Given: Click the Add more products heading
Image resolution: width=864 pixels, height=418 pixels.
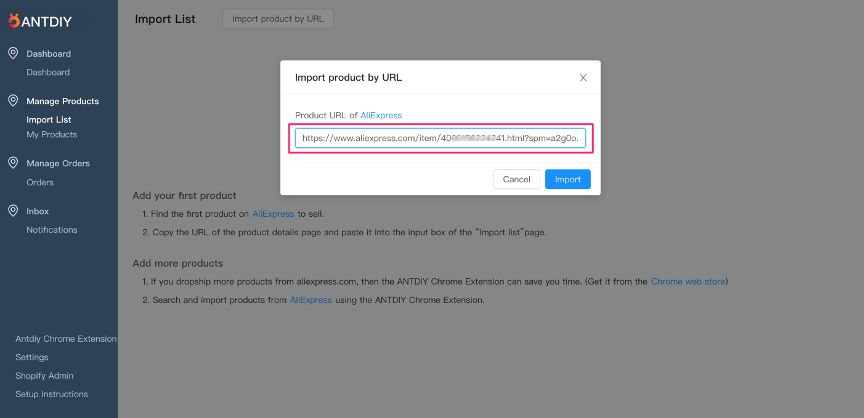Looking at the screenshot, I should tap(178, 263).
